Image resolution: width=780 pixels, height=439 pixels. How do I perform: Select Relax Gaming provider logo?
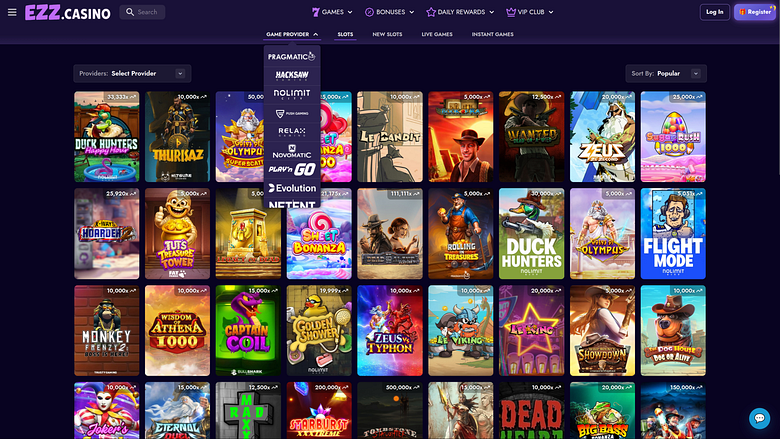(292, 132)
